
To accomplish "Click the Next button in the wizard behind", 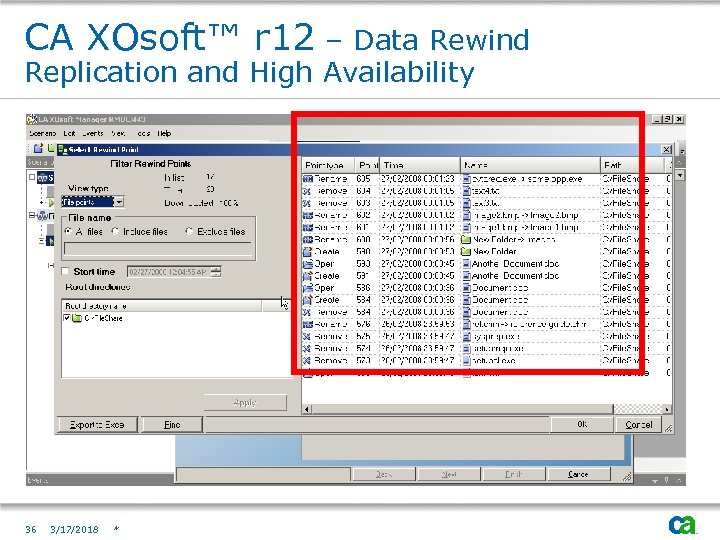I will click(x=449, y=474).
